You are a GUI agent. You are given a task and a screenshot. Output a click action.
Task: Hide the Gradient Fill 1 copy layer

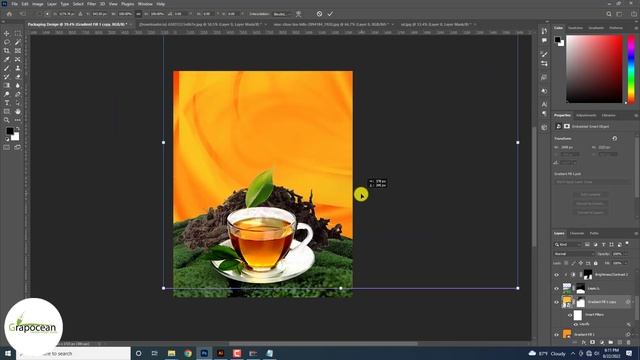click(556, 302)
